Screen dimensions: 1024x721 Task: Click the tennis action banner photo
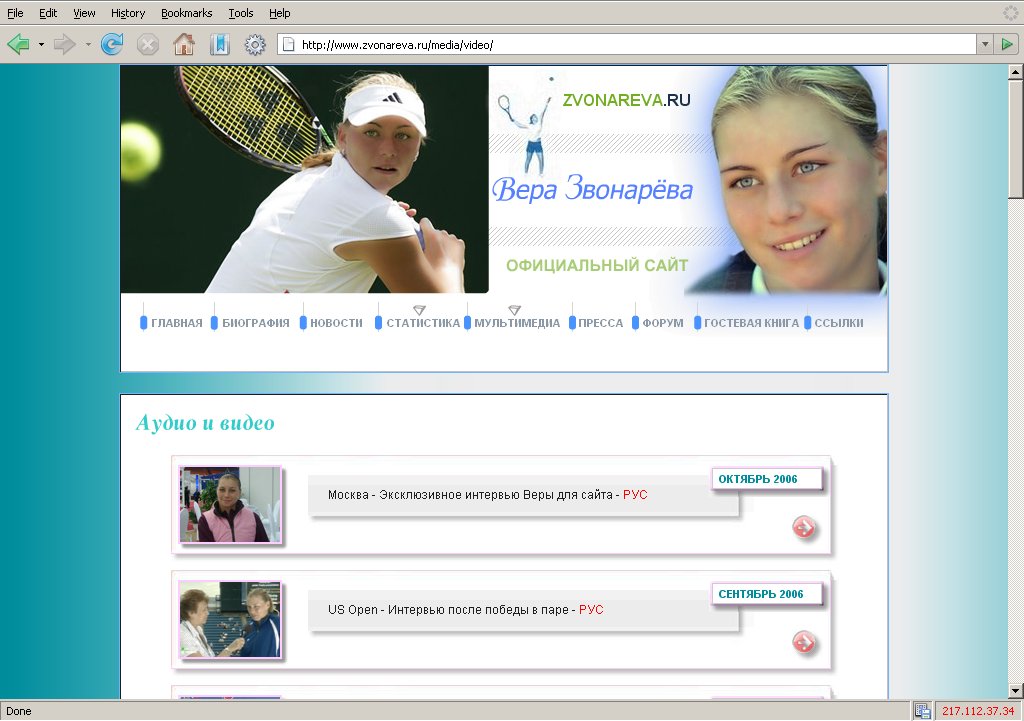click(304, 179)
